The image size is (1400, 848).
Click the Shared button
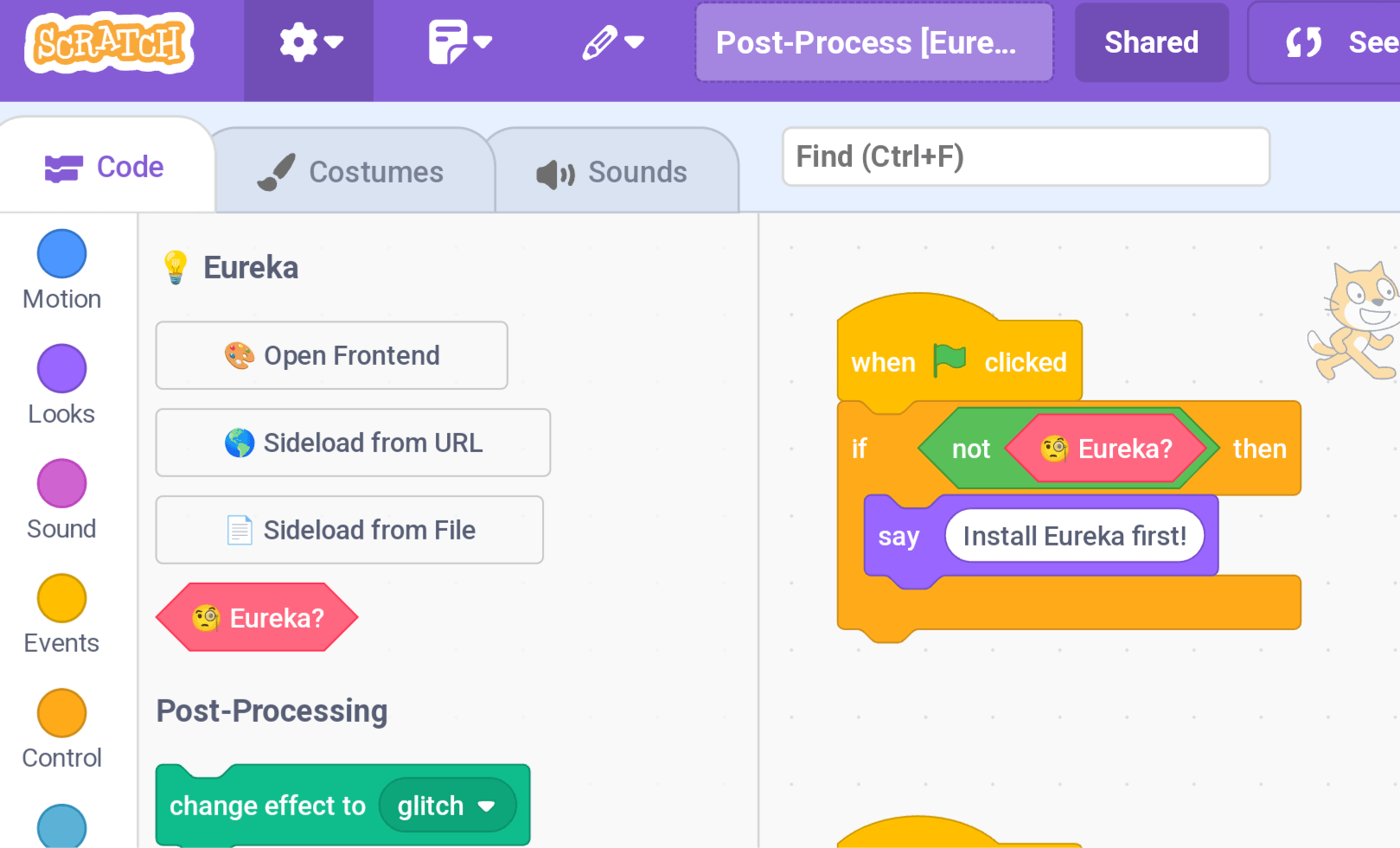1151,42
